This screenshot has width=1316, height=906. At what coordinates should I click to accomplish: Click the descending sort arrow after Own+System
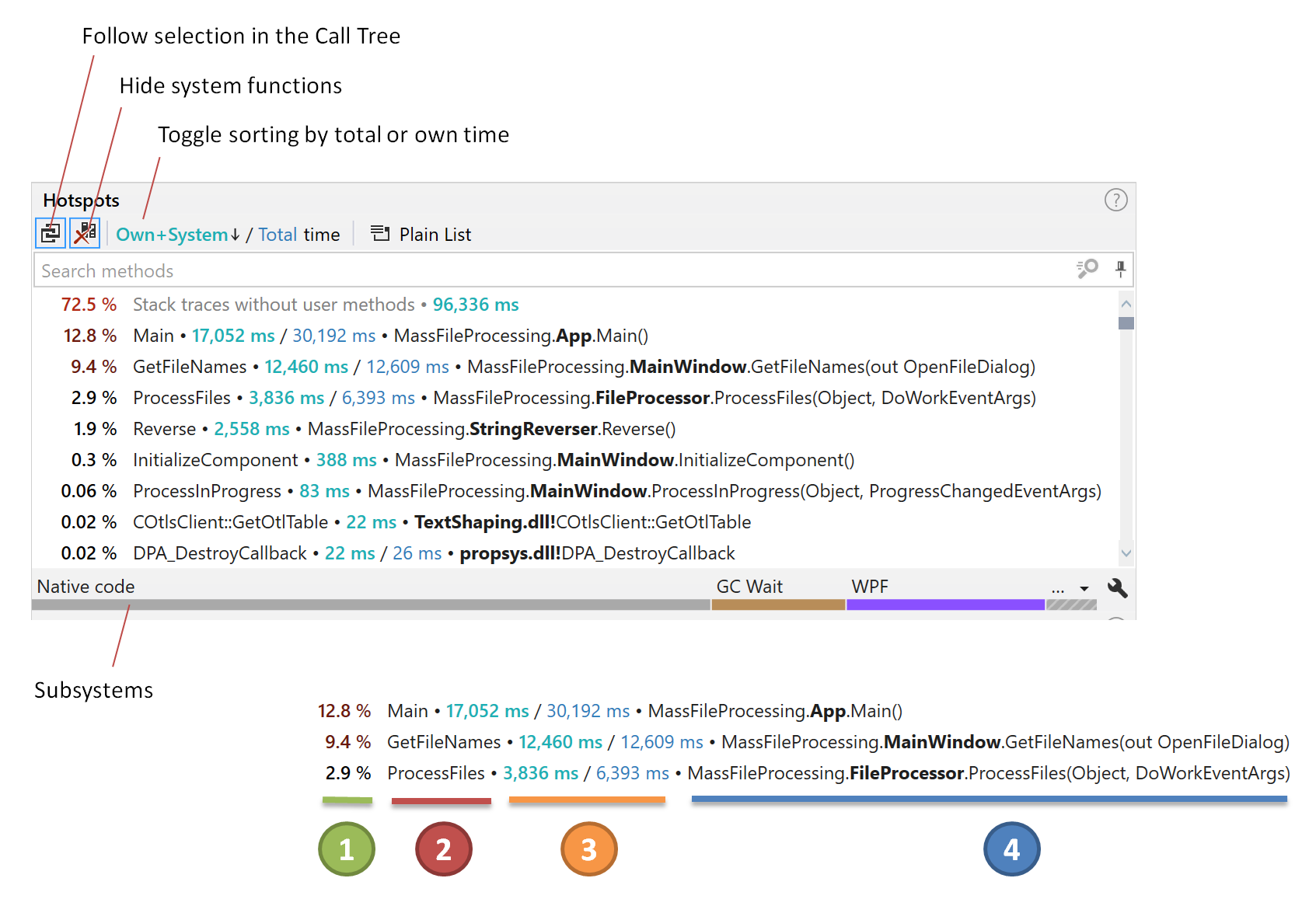236,234
